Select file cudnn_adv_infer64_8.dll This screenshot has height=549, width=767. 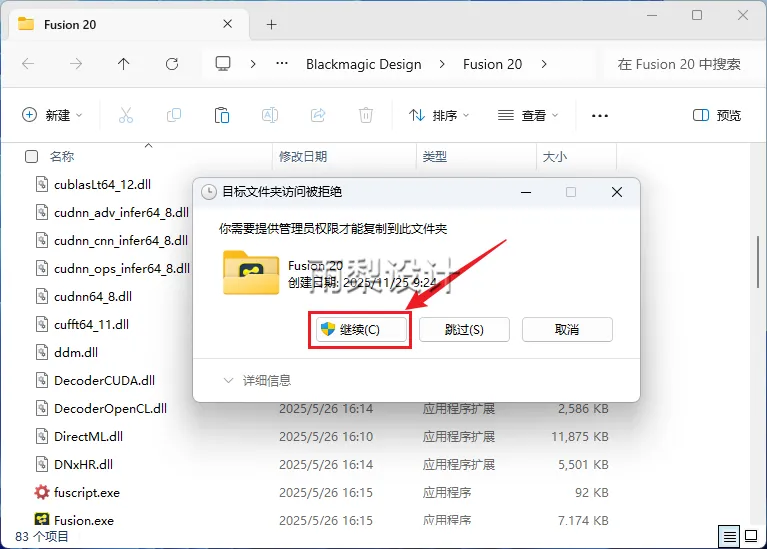[x=121, y=212]
